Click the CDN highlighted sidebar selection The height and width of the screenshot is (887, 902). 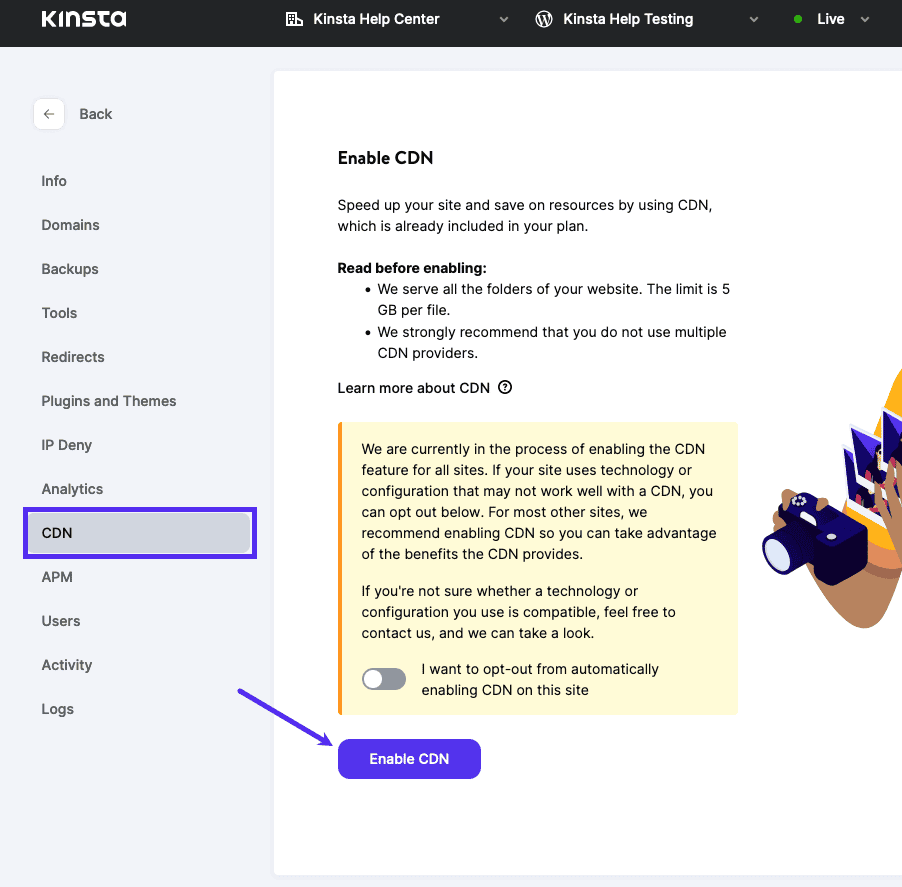[140, 533]
